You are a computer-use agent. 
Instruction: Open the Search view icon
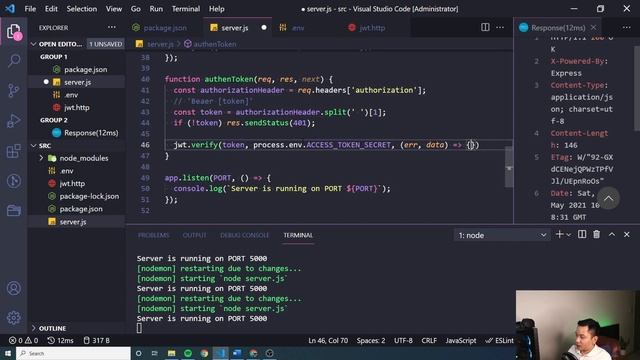pyautogui.click(x=14, y=61)
